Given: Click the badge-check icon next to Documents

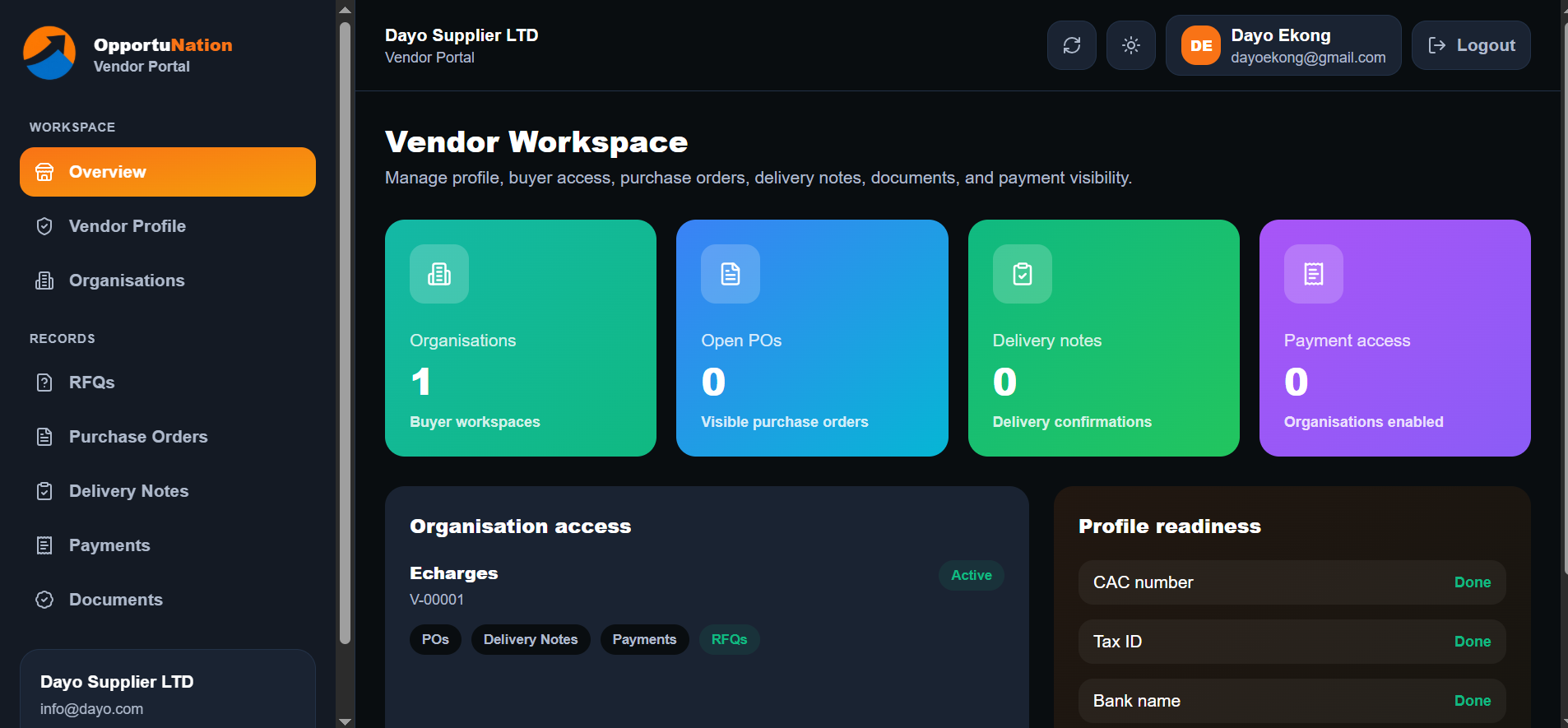Looking at the screenshot, I should pos(44,600).
